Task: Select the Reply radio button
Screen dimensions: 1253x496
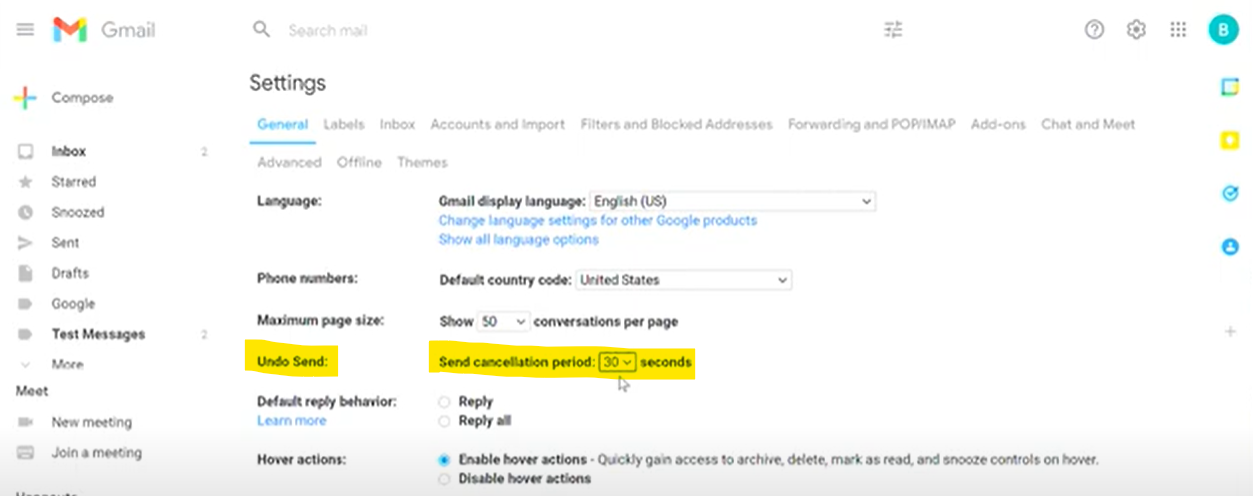Action: click(x=444, y=402)
